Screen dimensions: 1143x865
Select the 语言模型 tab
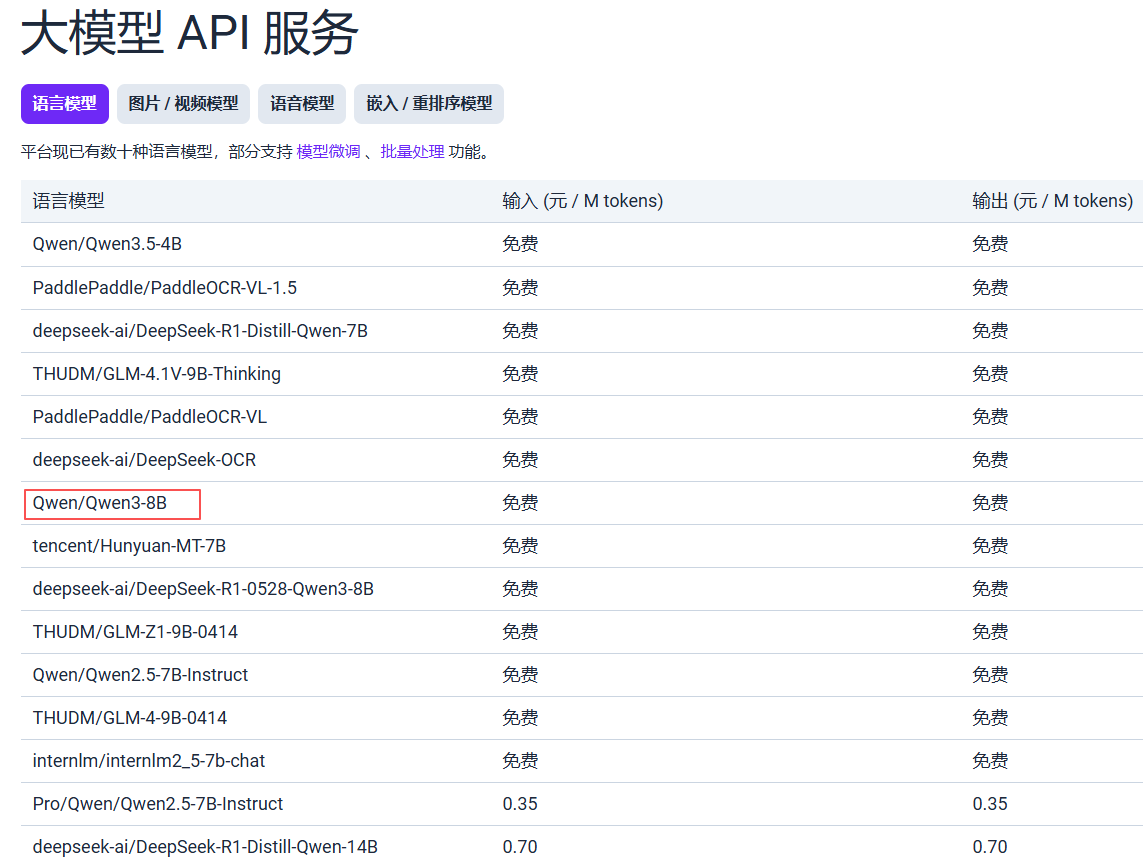coord(65,103)
